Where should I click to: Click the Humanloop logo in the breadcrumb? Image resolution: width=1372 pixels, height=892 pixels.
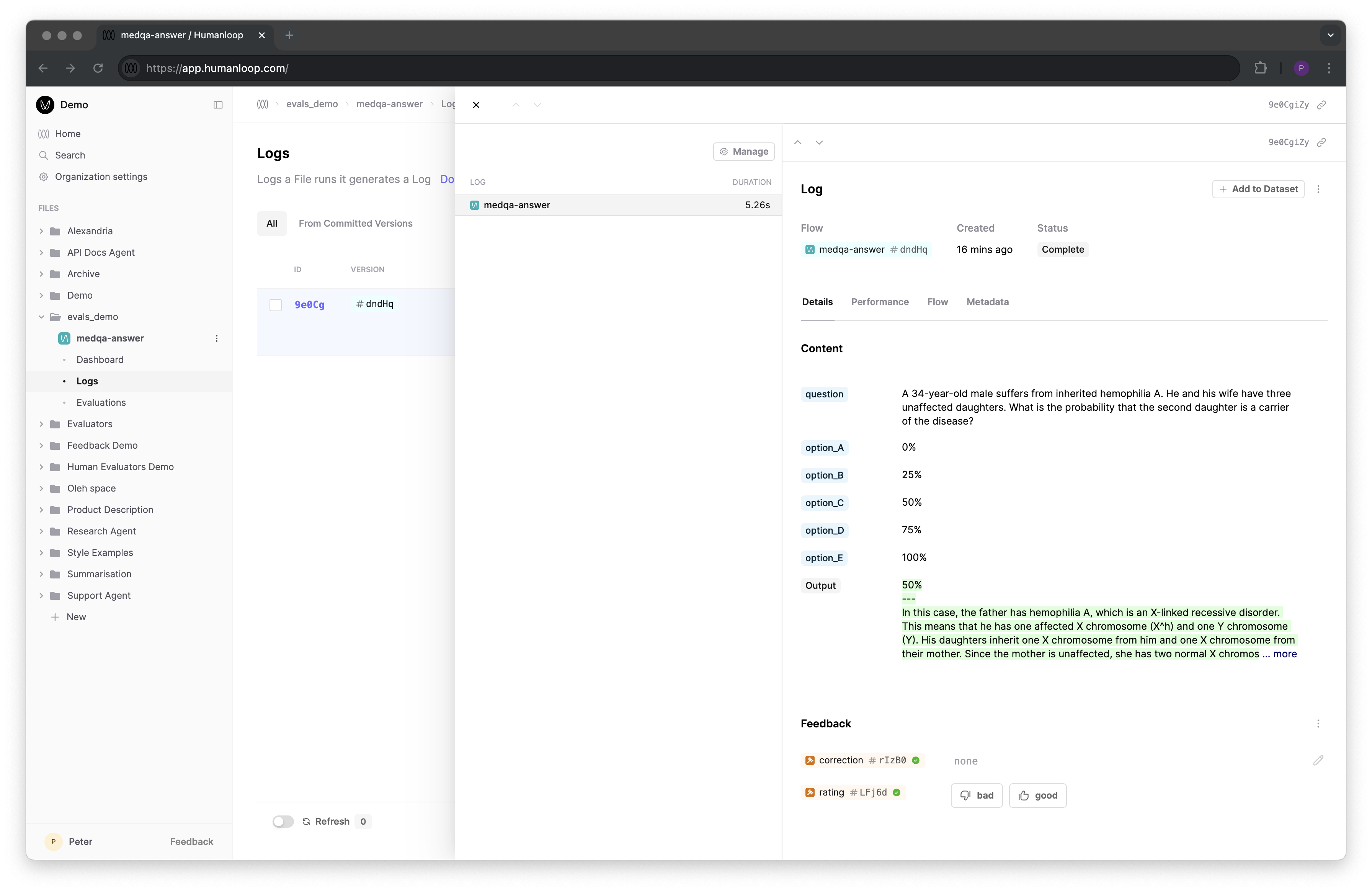click(x=263, y=105)
